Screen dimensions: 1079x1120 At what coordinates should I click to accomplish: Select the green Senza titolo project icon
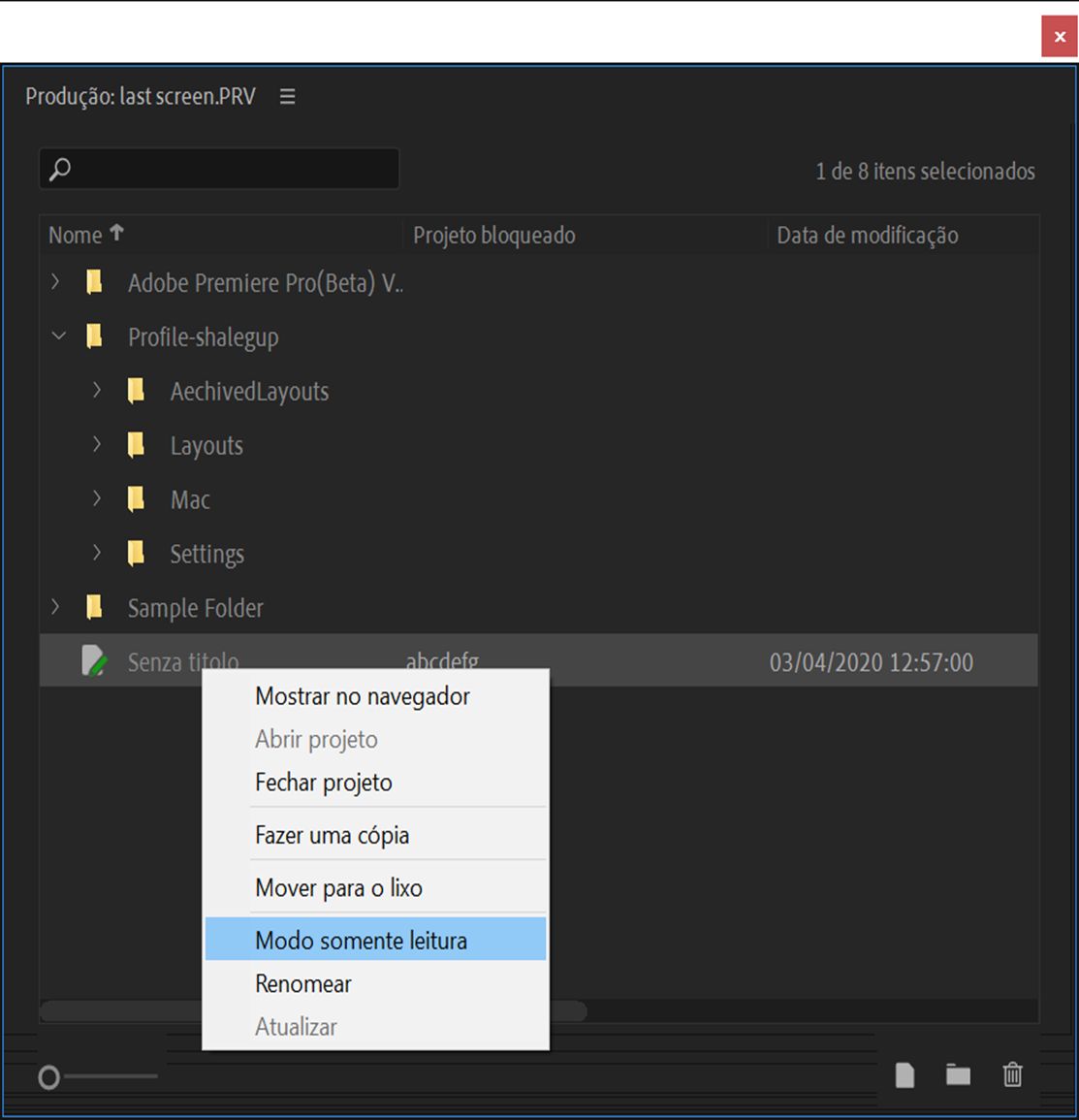[93, 660]
